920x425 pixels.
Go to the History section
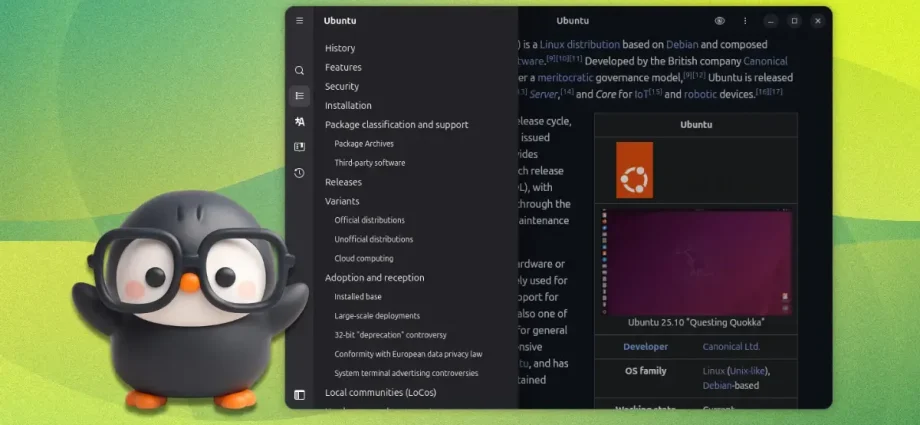(340, 48)
